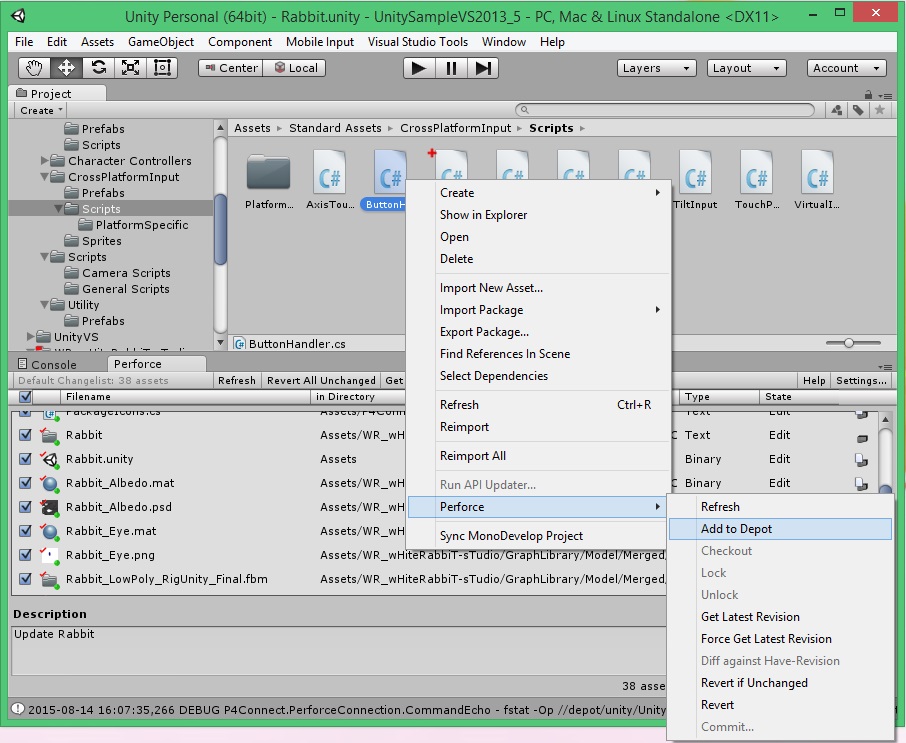Click the Perforce Refresh button

(x=237, y=380)
